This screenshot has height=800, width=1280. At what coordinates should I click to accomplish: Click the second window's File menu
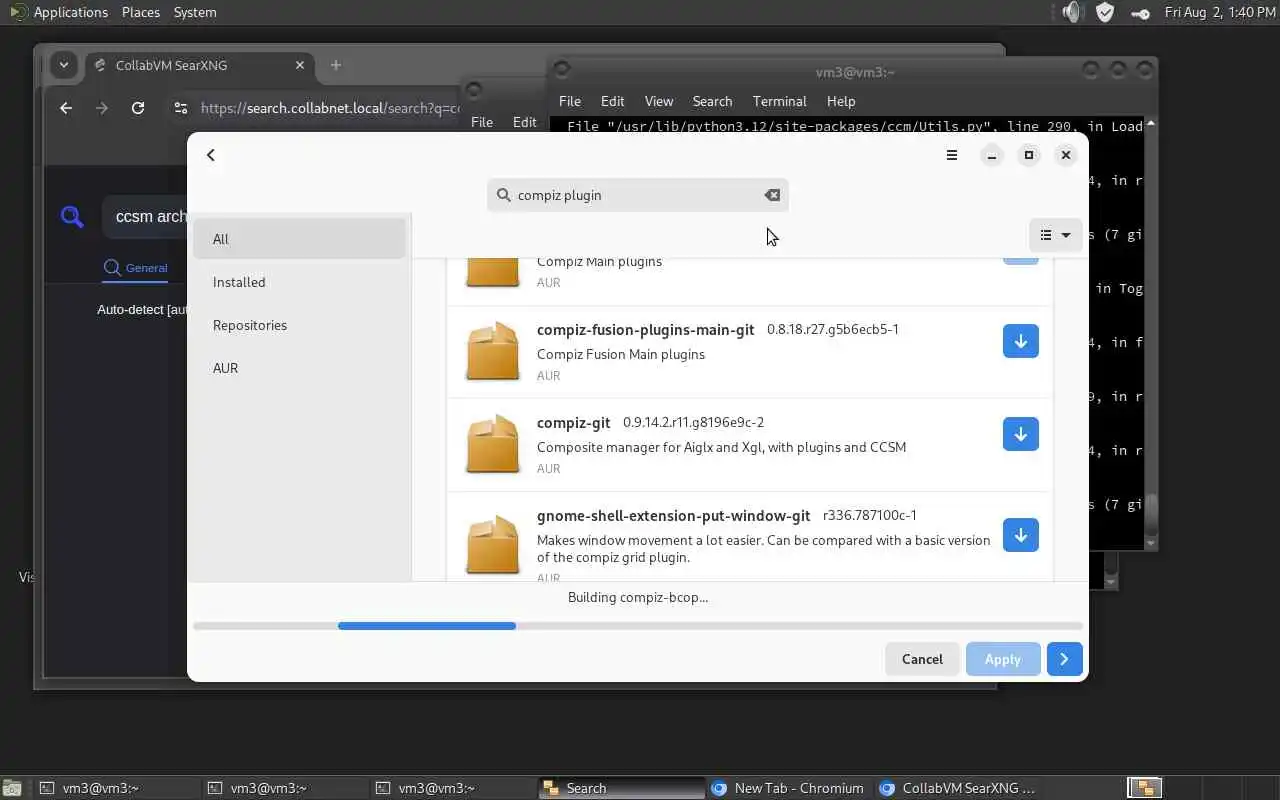(482, 122)
